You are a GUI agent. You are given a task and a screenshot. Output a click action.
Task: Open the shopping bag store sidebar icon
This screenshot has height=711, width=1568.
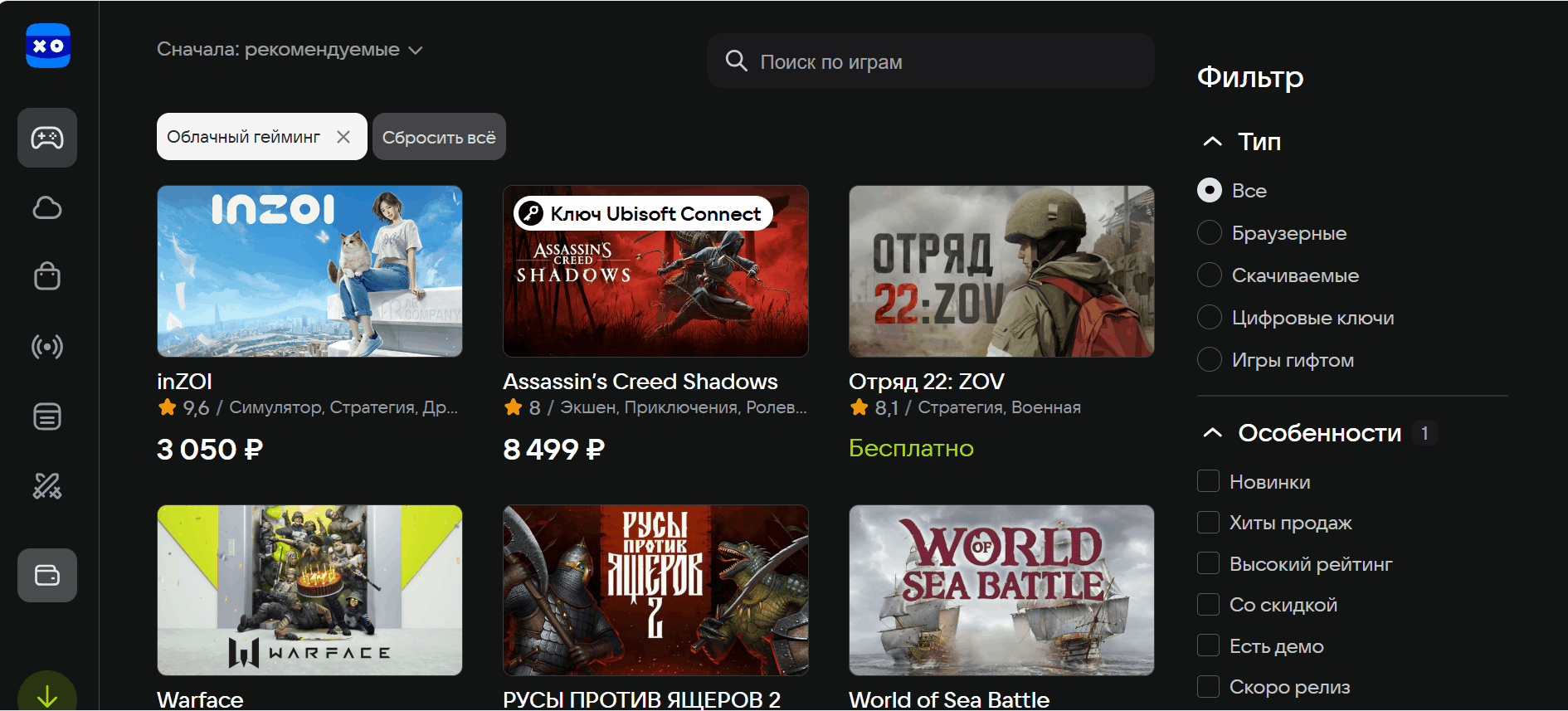pos(47,276)
